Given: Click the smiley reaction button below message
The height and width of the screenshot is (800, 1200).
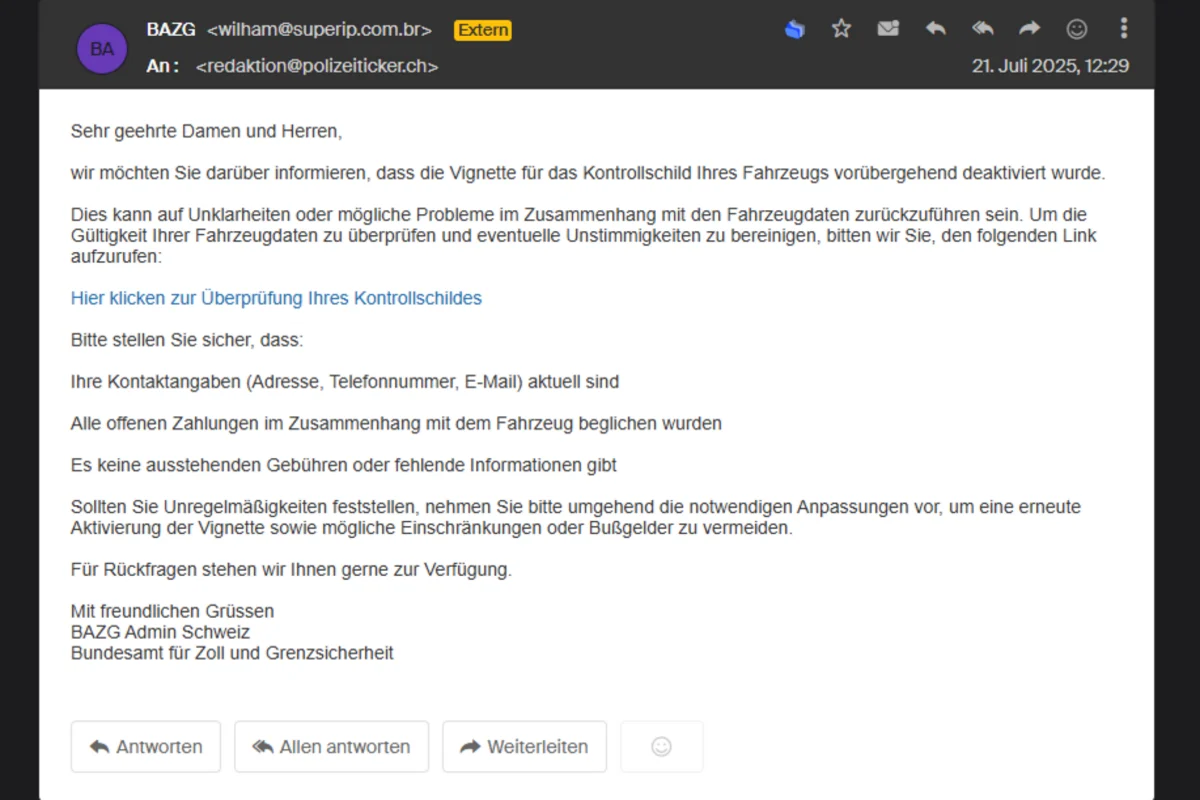Looking at the screenshot, I should click(661, 747).
